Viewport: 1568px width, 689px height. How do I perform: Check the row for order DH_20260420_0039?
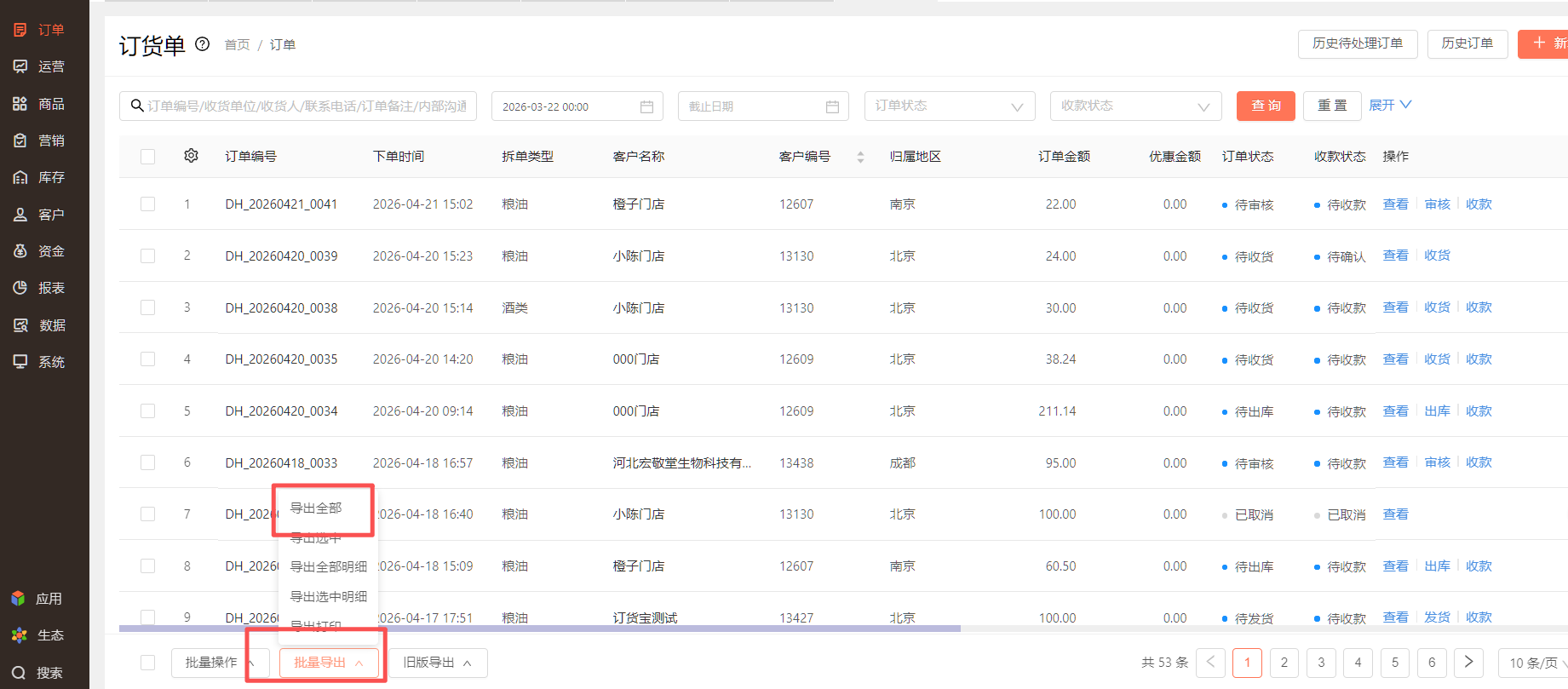point(148,256)
